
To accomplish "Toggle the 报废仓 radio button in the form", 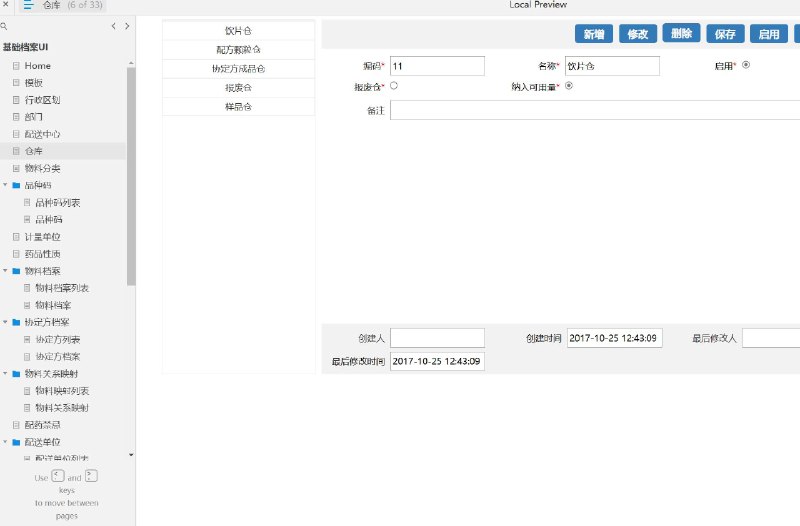I will tap(394, 86).
